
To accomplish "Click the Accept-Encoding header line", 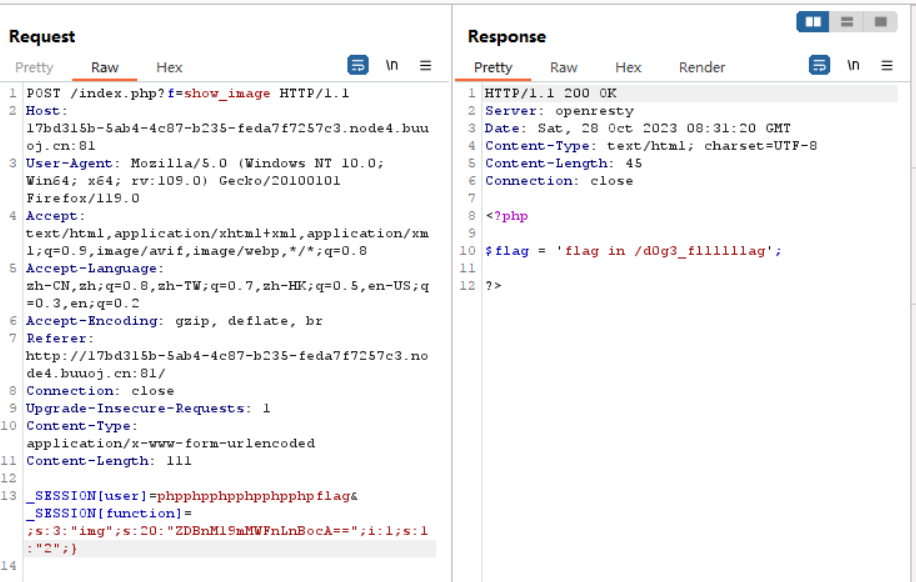I will [174, 321].
